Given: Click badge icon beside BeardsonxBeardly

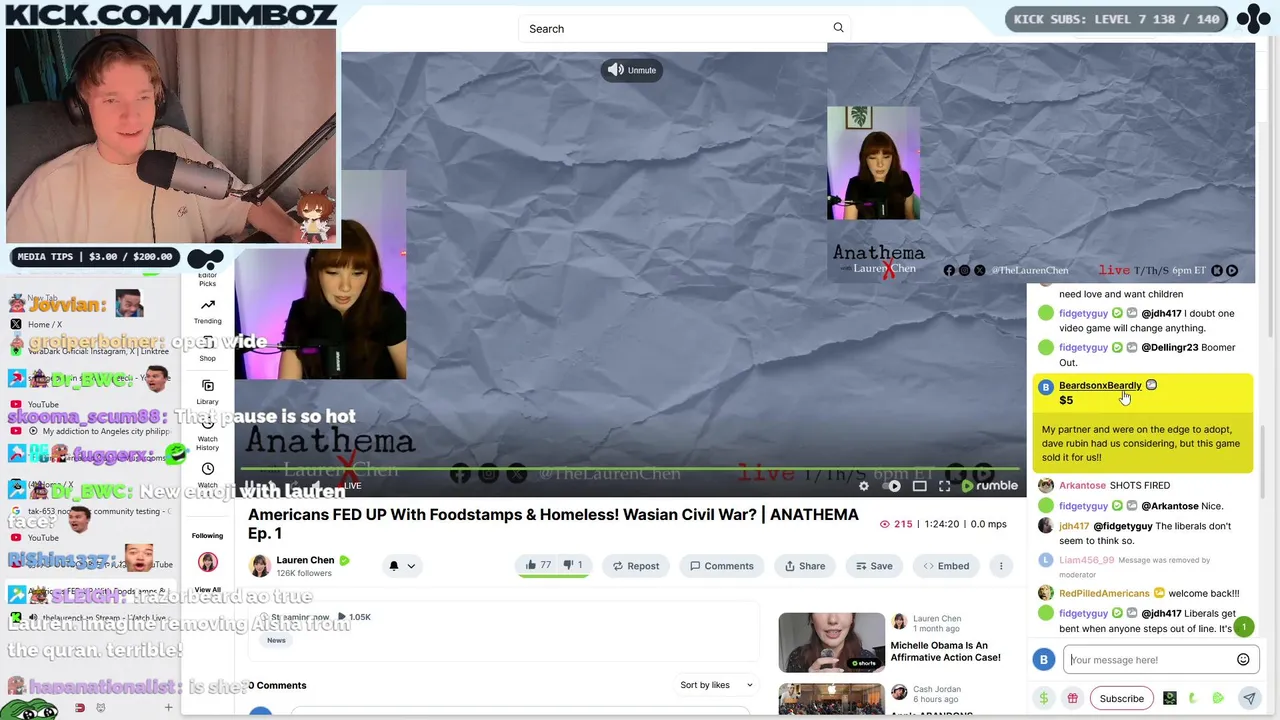Looking at the screenshot, I should (x=1151, y=385).
